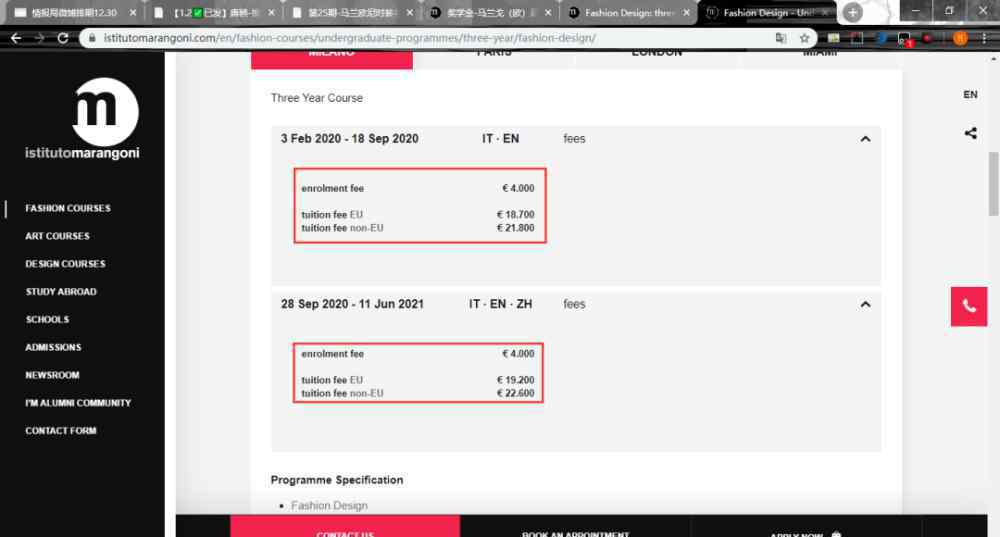The width and height of the screenshot is (1000, 537).
Task: Click the 'Programme Specification' heading
Action: pos(337,480)
